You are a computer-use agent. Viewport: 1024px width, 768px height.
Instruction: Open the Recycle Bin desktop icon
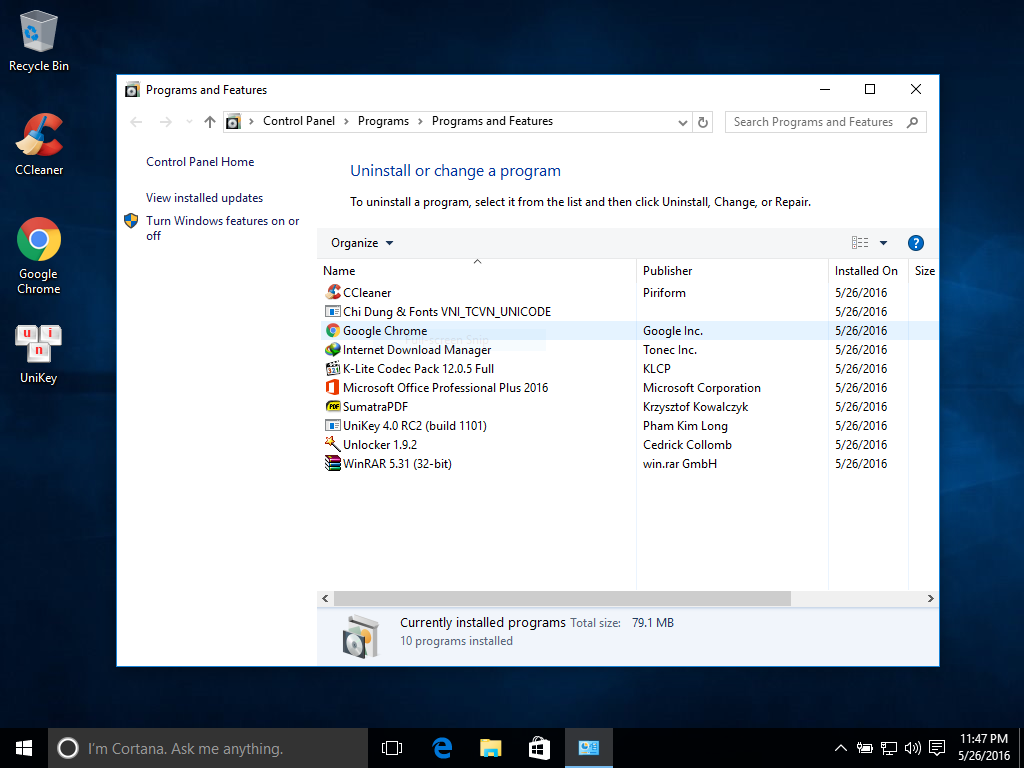click(39, 40)
